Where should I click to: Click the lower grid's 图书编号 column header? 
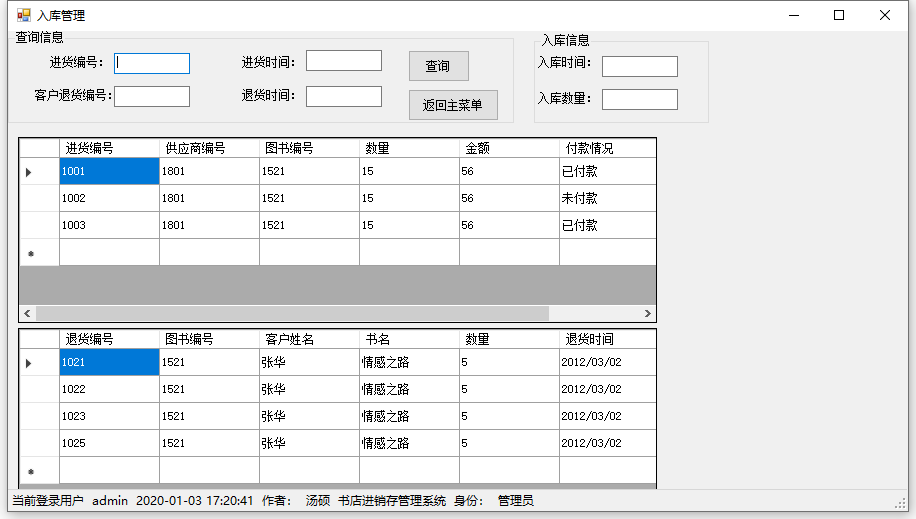pos(209,339)
